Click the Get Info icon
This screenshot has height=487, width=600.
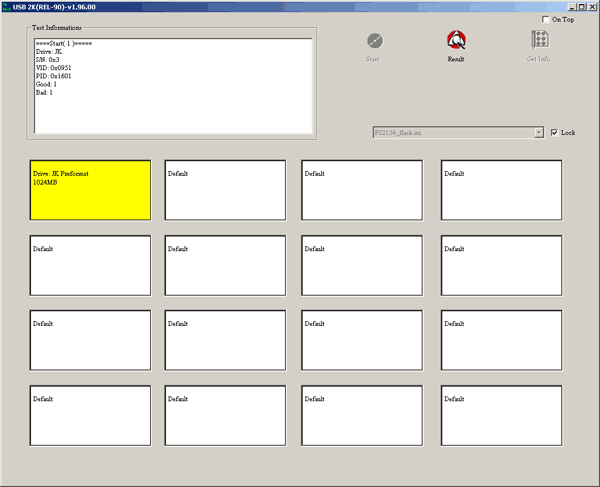tap(539, 41)
